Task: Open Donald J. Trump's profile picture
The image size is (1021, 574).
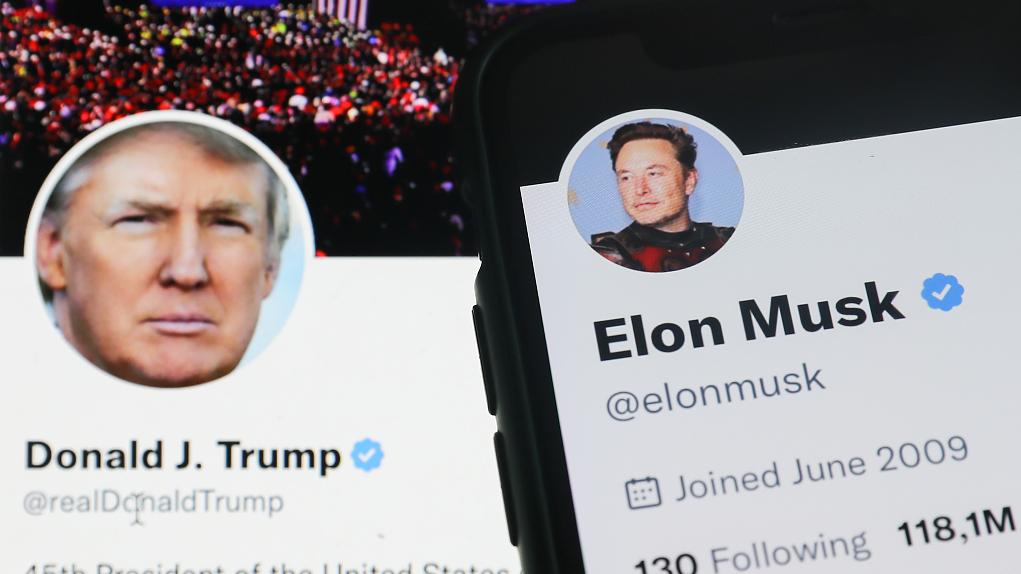Action: point(169,249)
